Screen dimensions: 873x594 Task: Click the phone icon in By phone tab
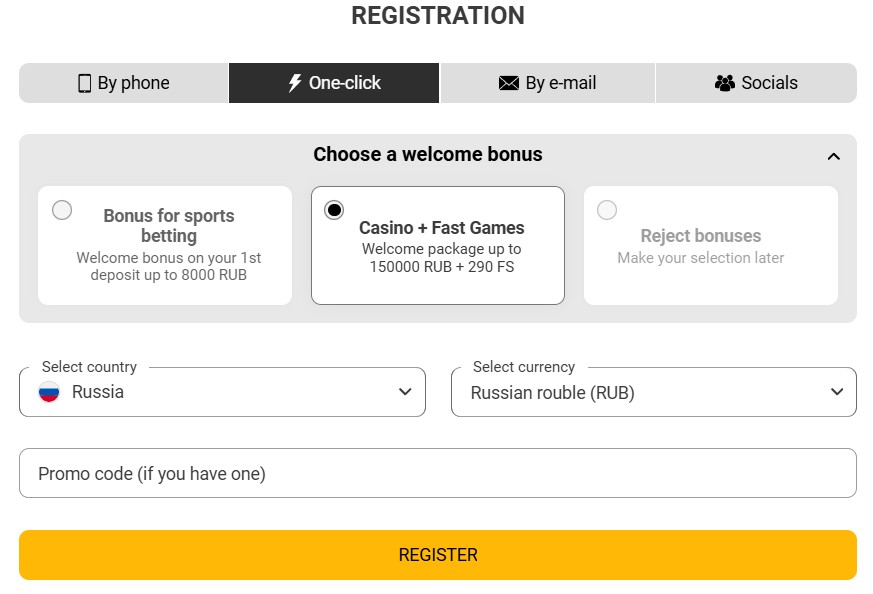tap(85, 83)
